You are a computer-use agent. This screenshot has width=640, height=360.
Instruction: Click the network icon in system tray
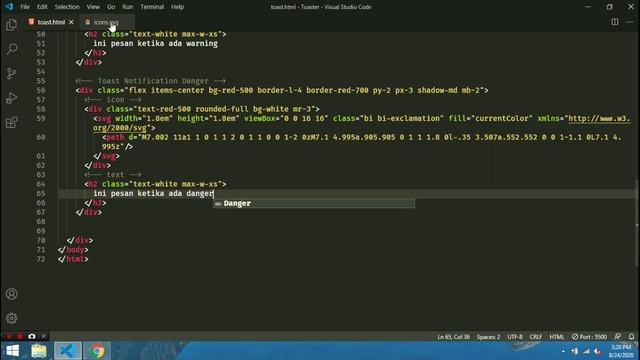pos(586,351)
